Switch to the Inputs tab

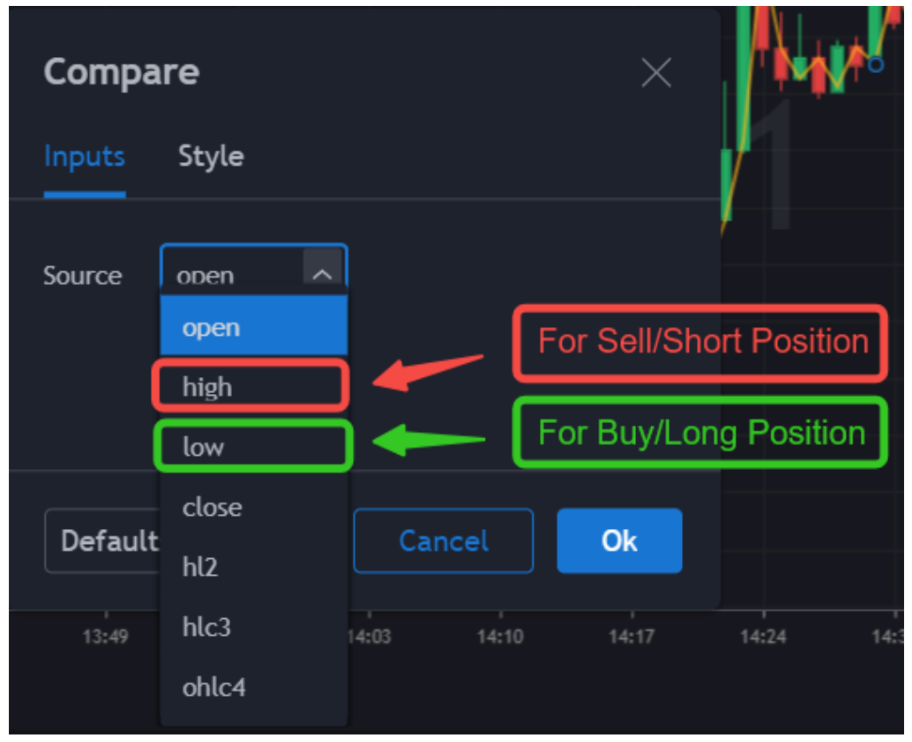point(84,157)
